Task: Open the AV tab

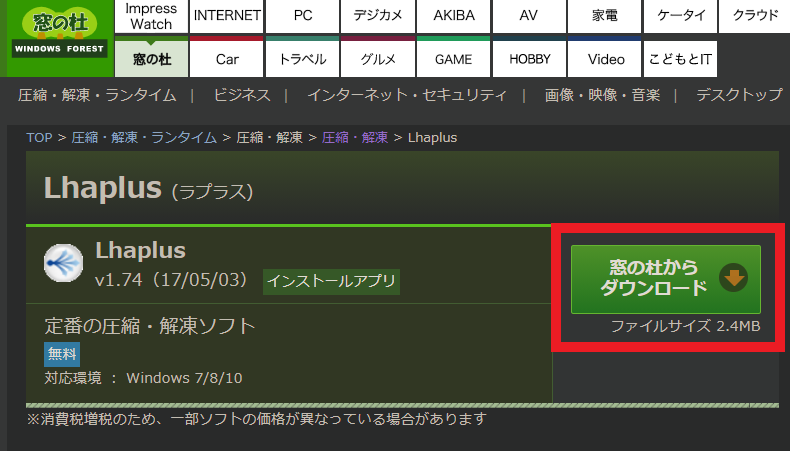Action: 529,16
